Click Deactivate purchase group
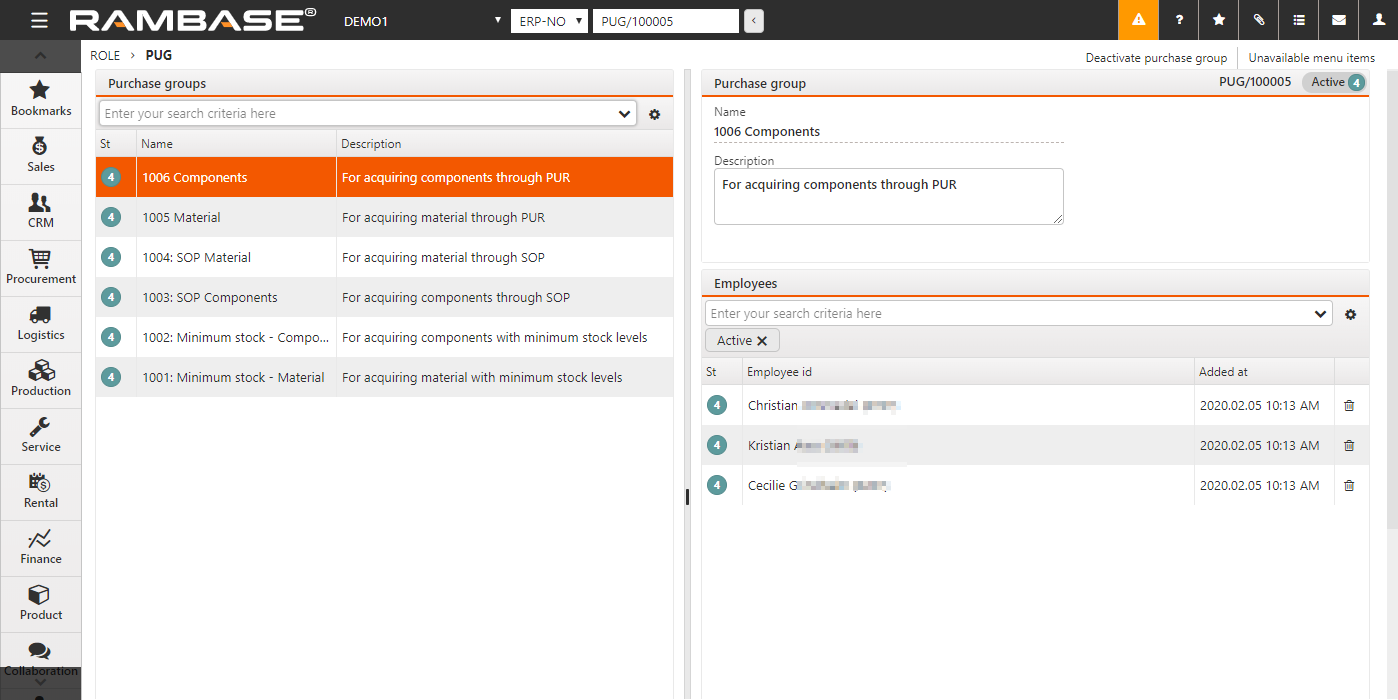This screenshot has width=1398, height=700. pos(1156,58)
